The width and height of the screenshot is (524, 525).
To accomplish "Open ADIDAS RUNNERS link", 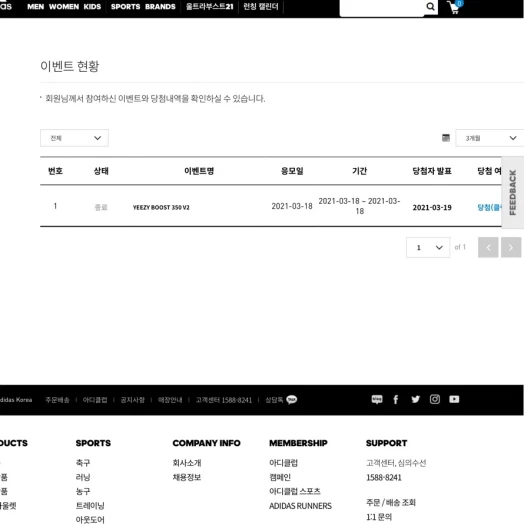I will (x=300, y=506).
